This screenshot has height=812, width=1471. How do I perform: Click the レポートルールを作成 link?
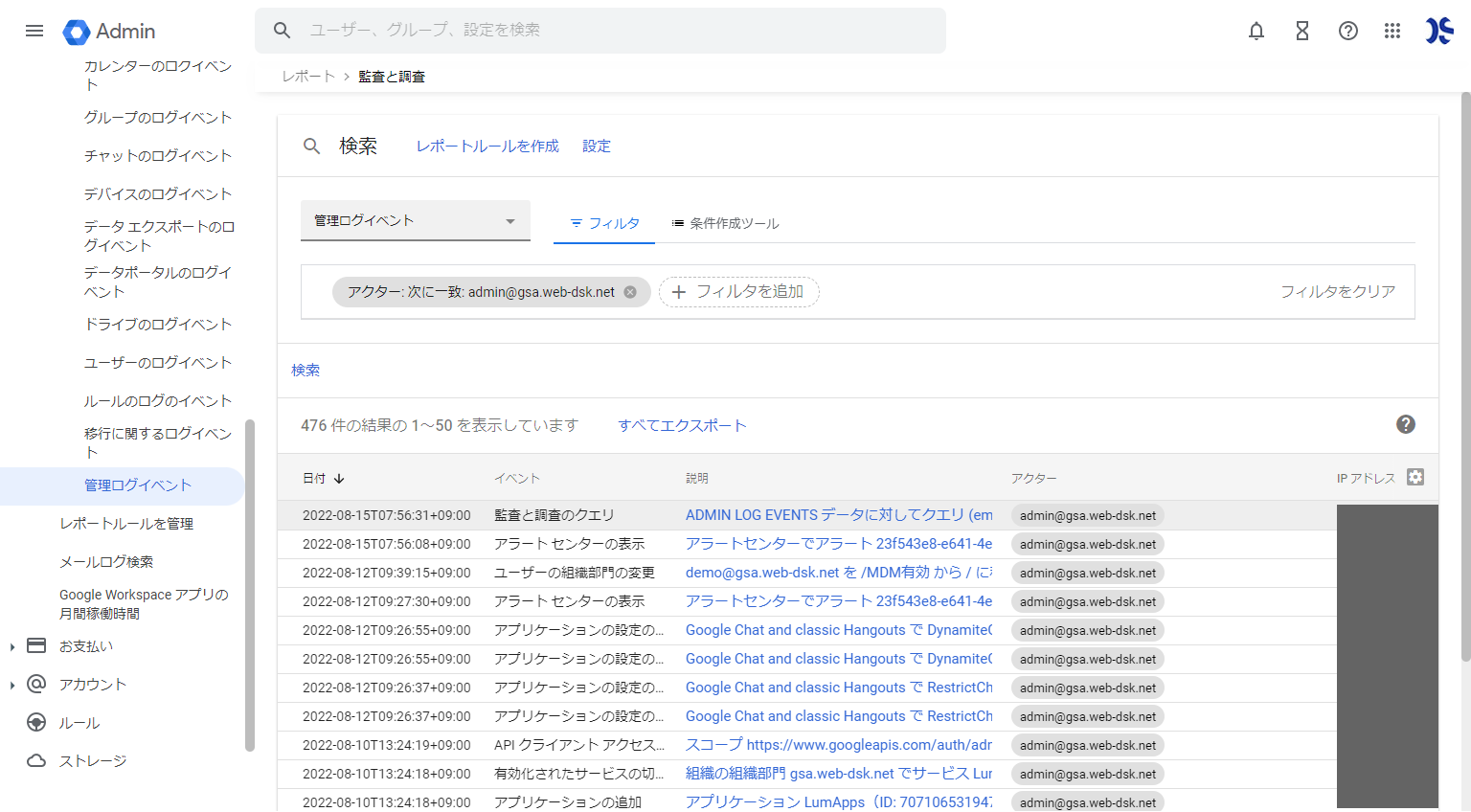(x=487, y=146)
